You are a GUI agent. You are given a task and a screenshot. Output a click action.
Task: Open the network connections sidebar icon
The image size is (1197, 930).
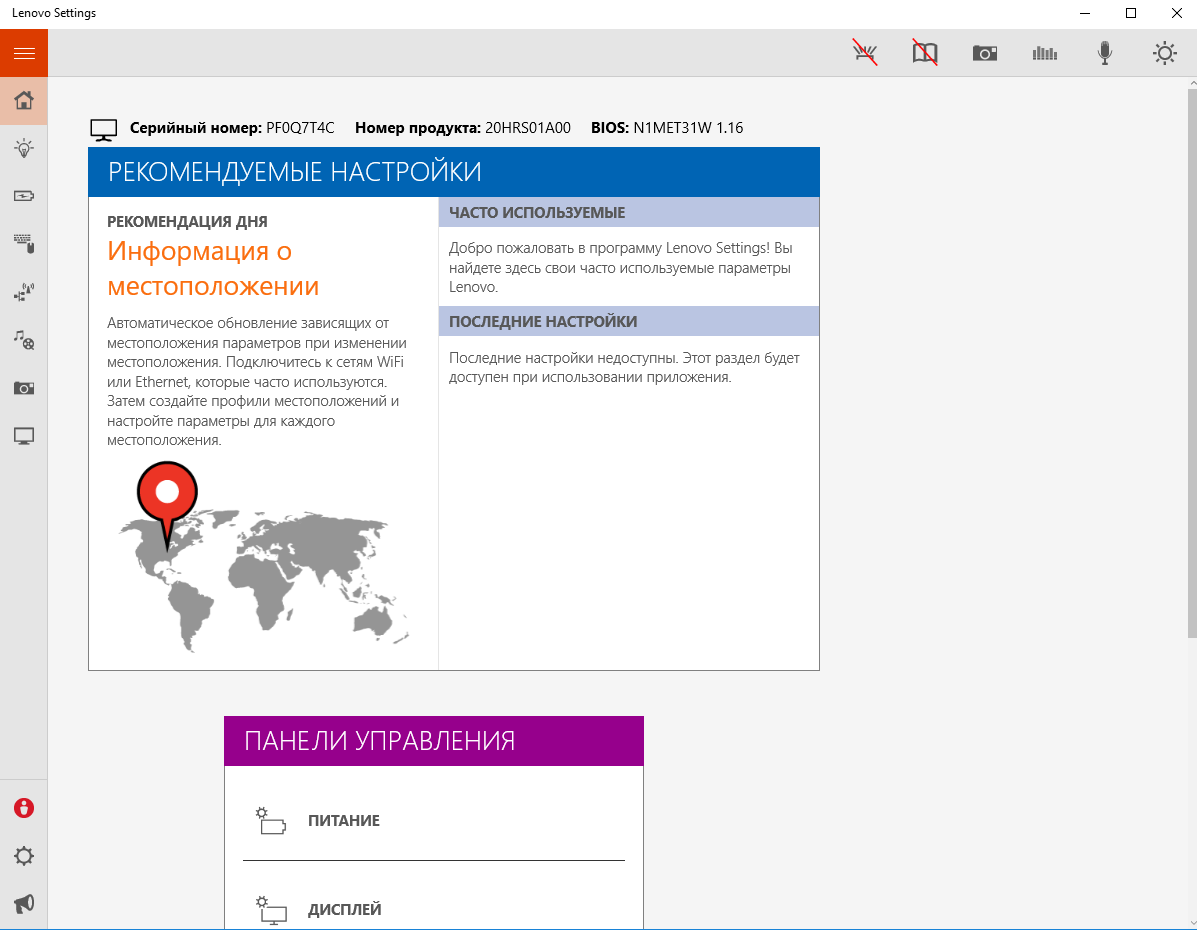pos(24,292)
